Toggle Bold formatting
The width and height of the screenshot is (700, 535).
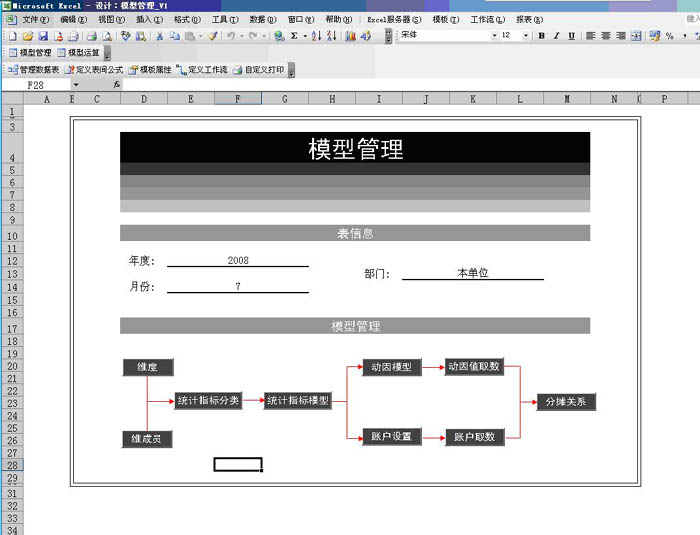(x=541, y=36)
